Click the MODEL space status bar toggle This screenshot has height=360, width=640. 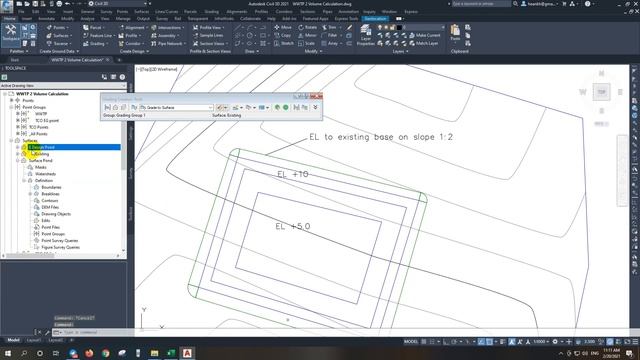coord(411,342)
